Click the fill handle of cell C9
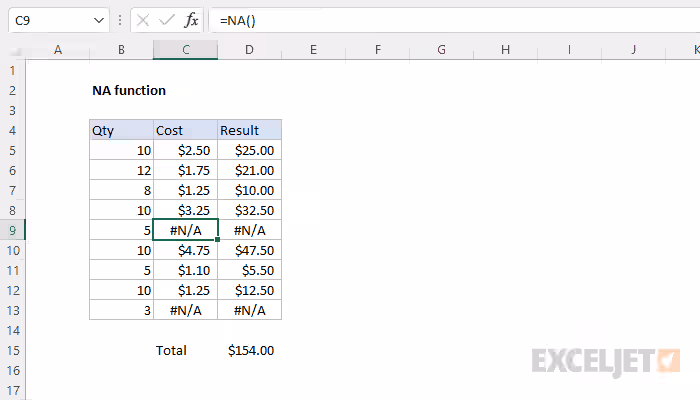Image resolution: width=700 pixels, height=400 pixels. point(217,240)
